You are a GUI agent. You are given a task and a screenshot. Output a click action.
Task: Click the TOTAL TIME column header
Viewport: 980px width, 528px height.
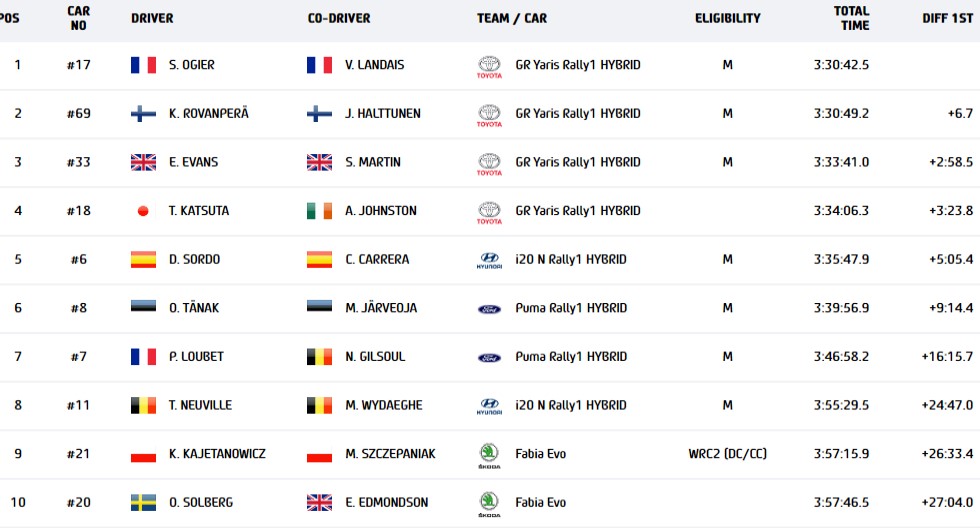pyautogui.click(x=852, y=18)
